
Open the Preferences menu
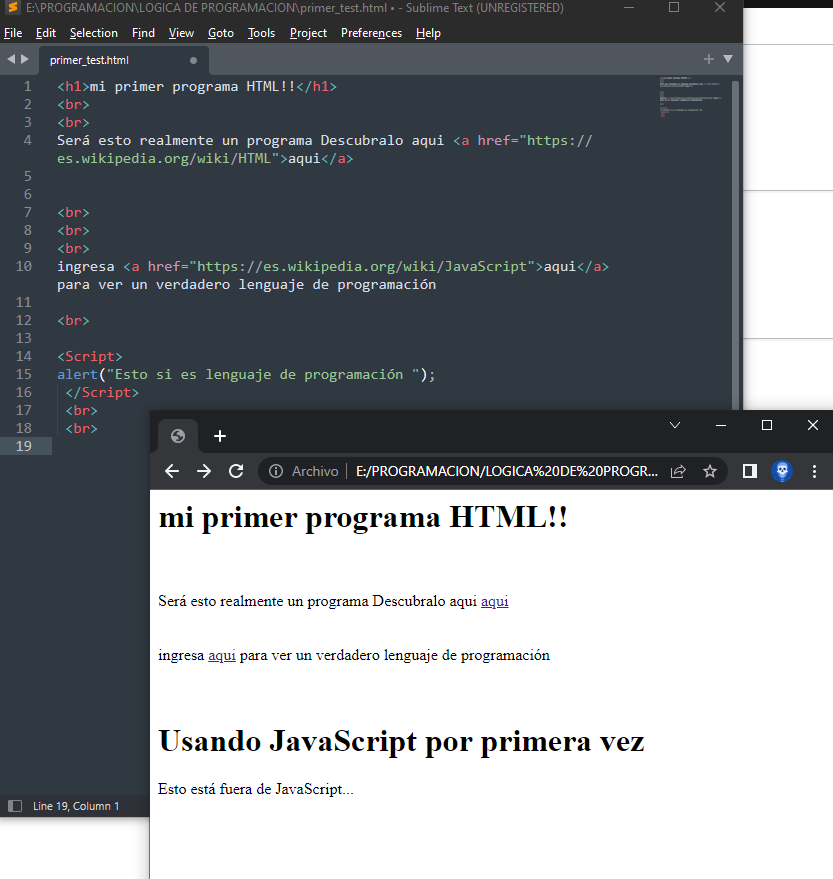[x=371, y=33]
